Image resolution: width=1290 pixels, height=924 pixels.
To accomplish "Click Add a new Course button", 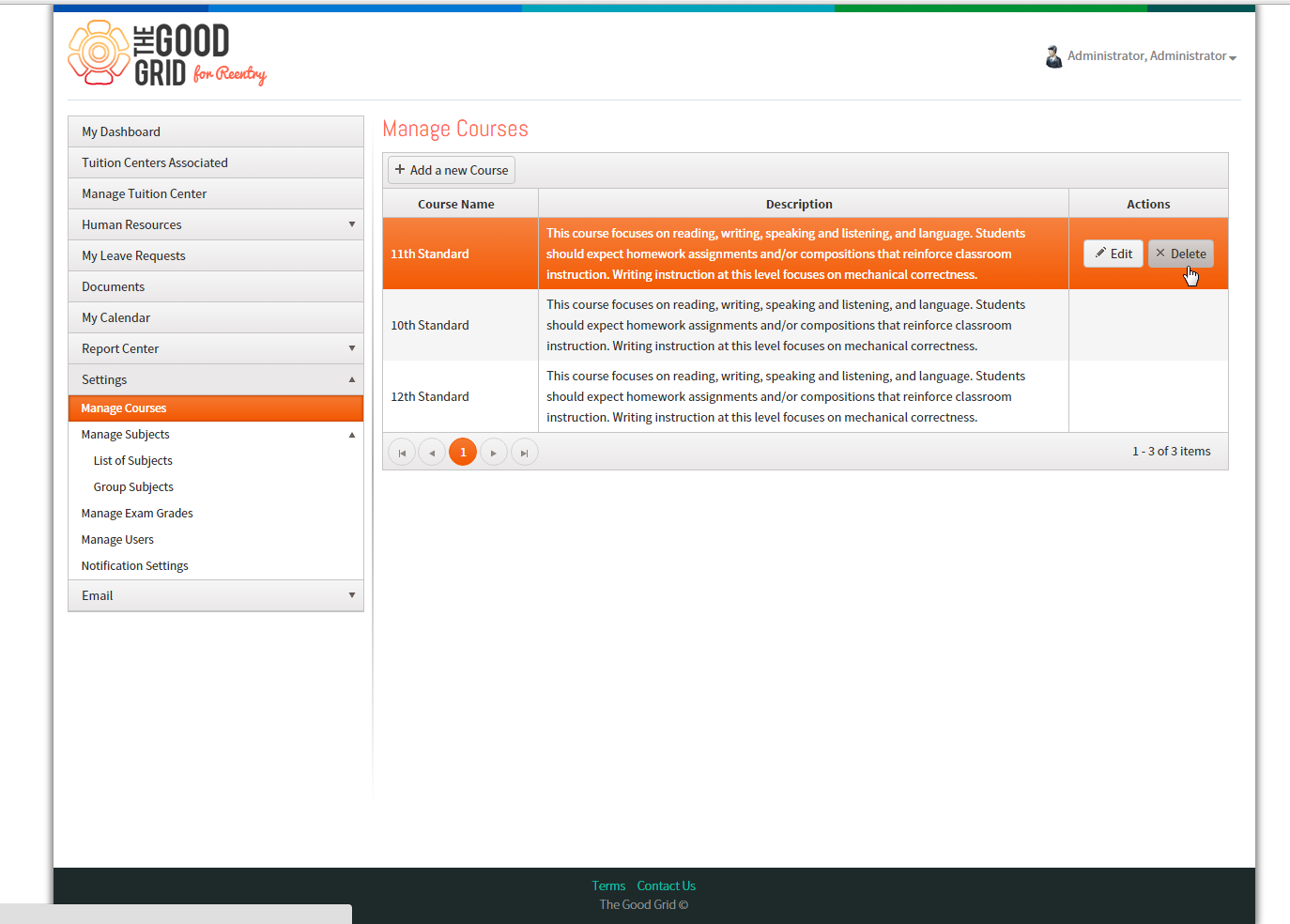I will point(452,170).
